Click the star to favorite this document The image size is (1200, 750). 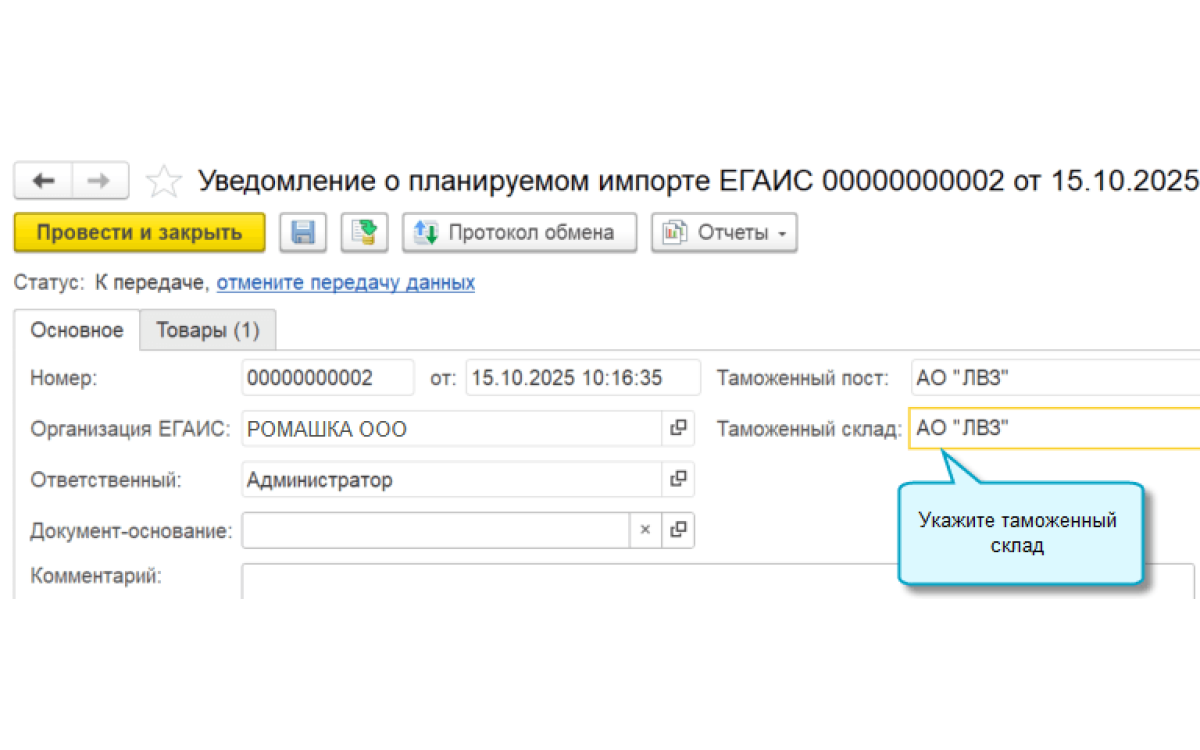pos(163,180)
